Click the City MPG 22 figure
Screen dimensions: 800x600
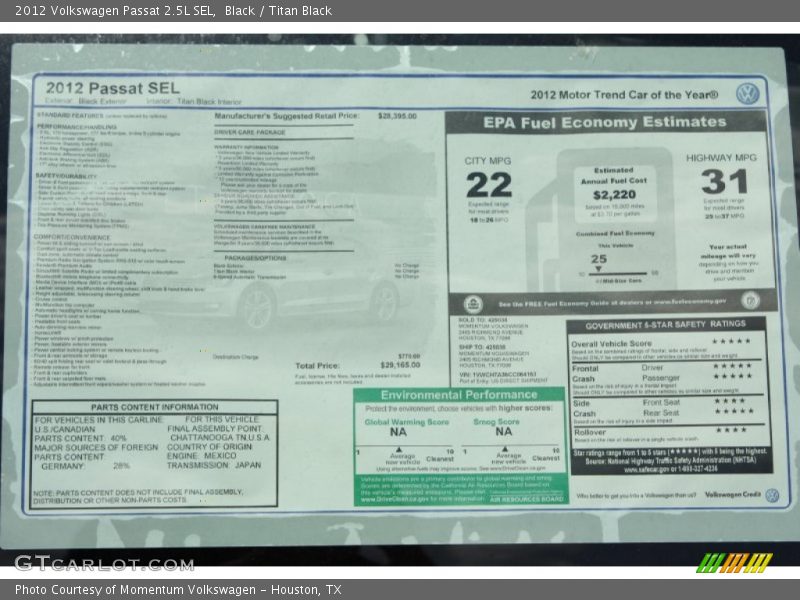tap(488, 184)
